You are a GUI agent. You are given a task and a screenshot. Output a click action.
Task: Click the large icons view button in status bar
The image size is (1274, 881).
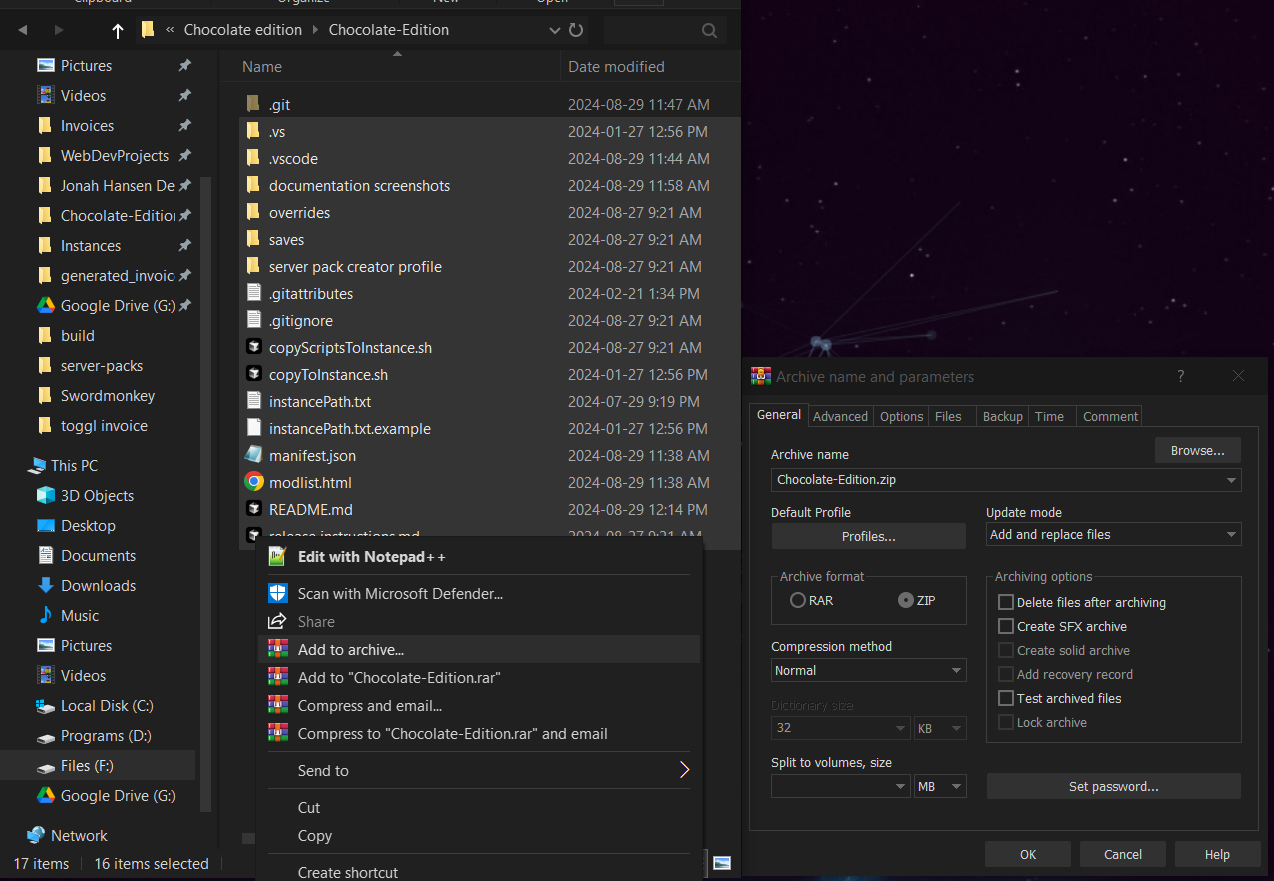point(722,863)
